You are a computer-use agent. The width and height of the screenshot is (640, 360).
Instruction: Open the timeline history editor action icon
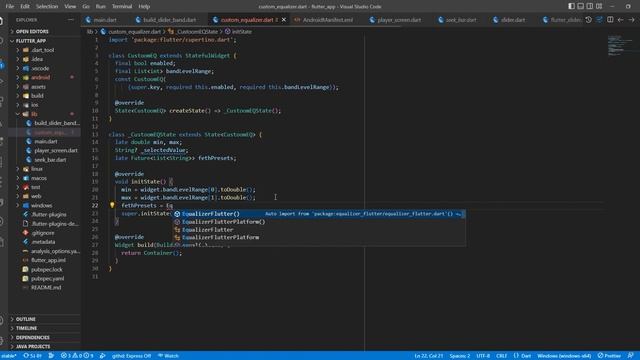coord(588,20)
